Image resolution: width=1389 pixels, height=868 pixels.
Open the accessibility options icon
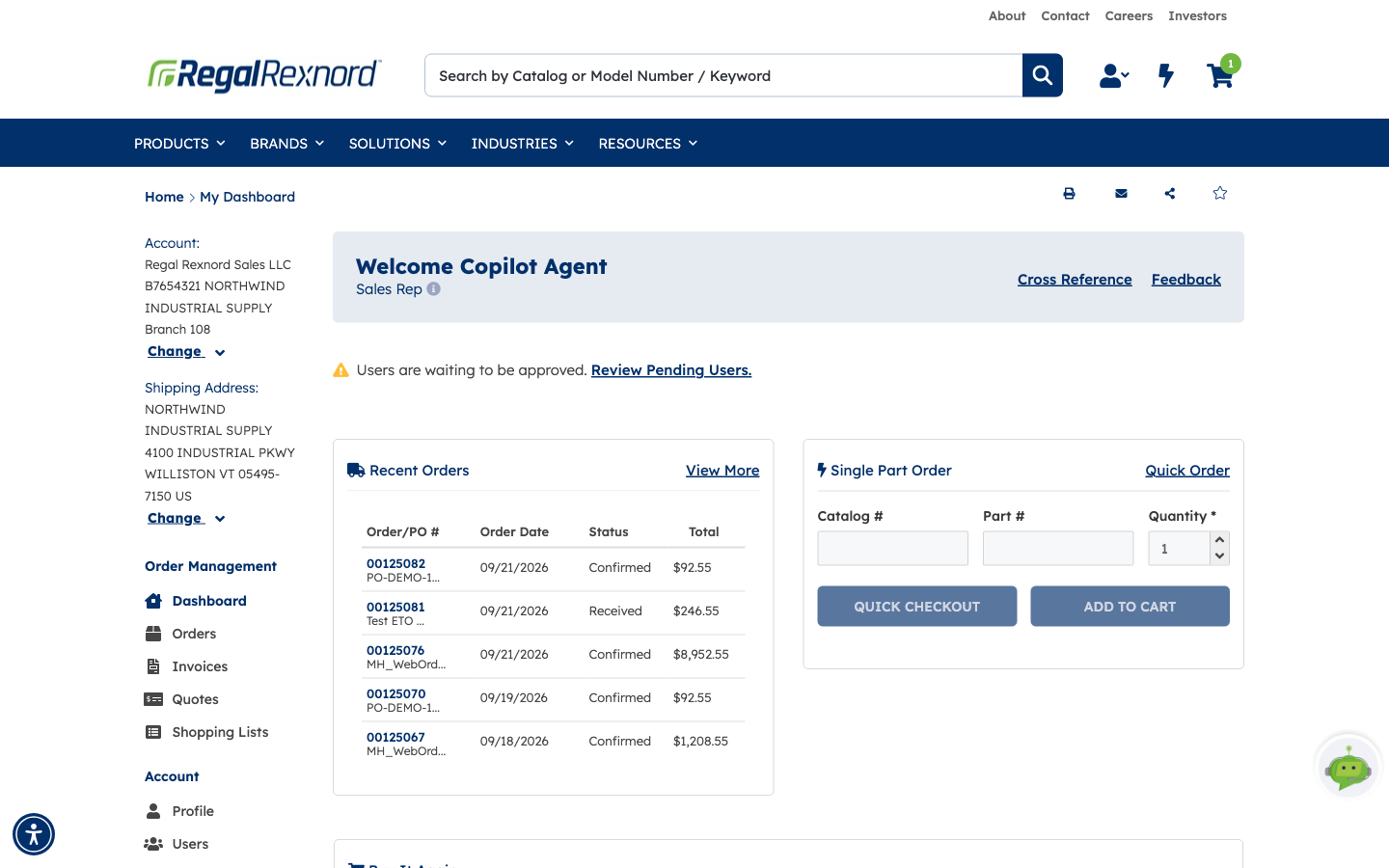click(34, 834)
